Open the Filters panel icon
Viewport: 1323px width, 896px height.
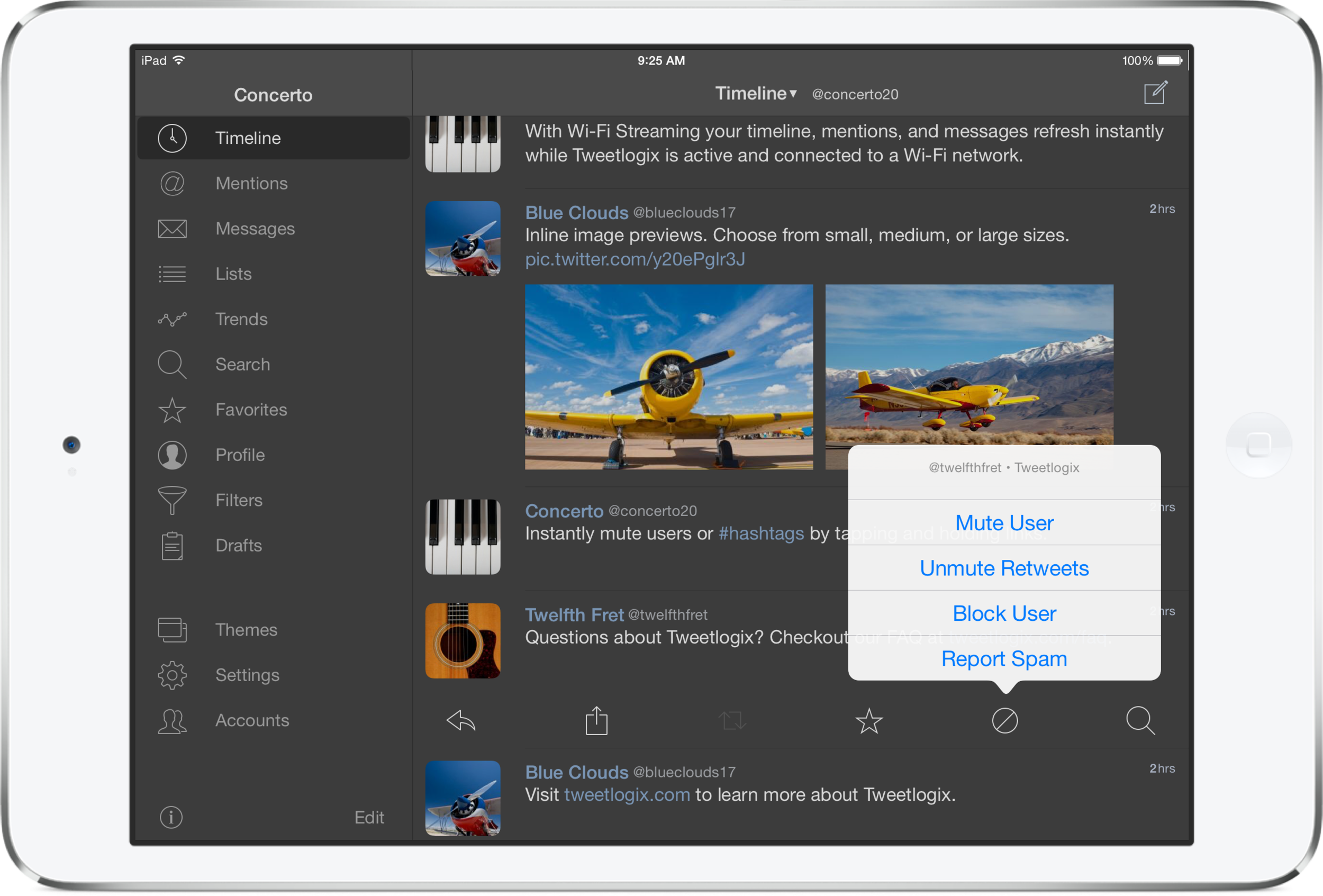[x=171, y=500]
